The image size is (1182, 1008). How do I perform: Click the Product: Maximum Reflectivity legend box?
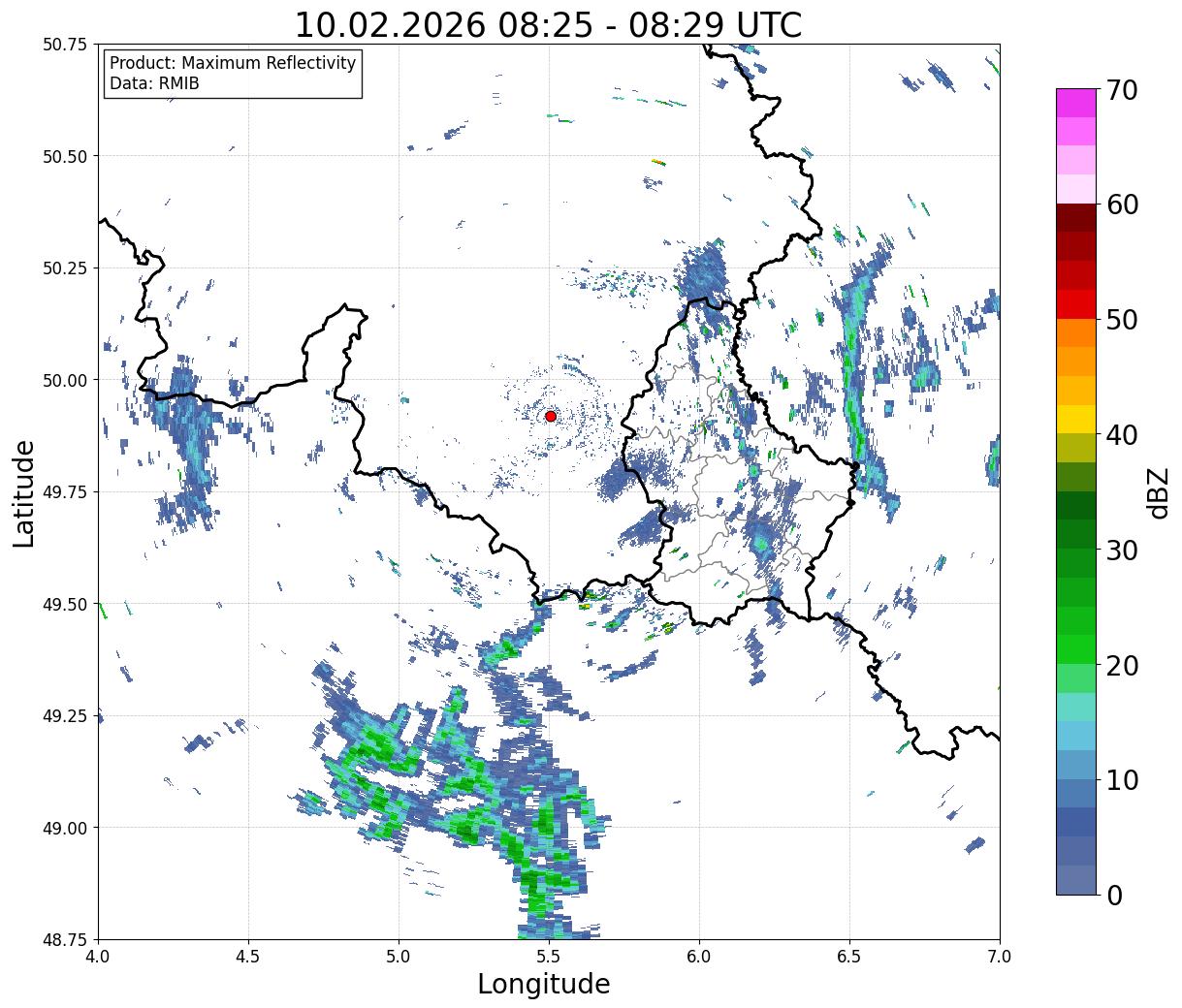tap(233, 74)
